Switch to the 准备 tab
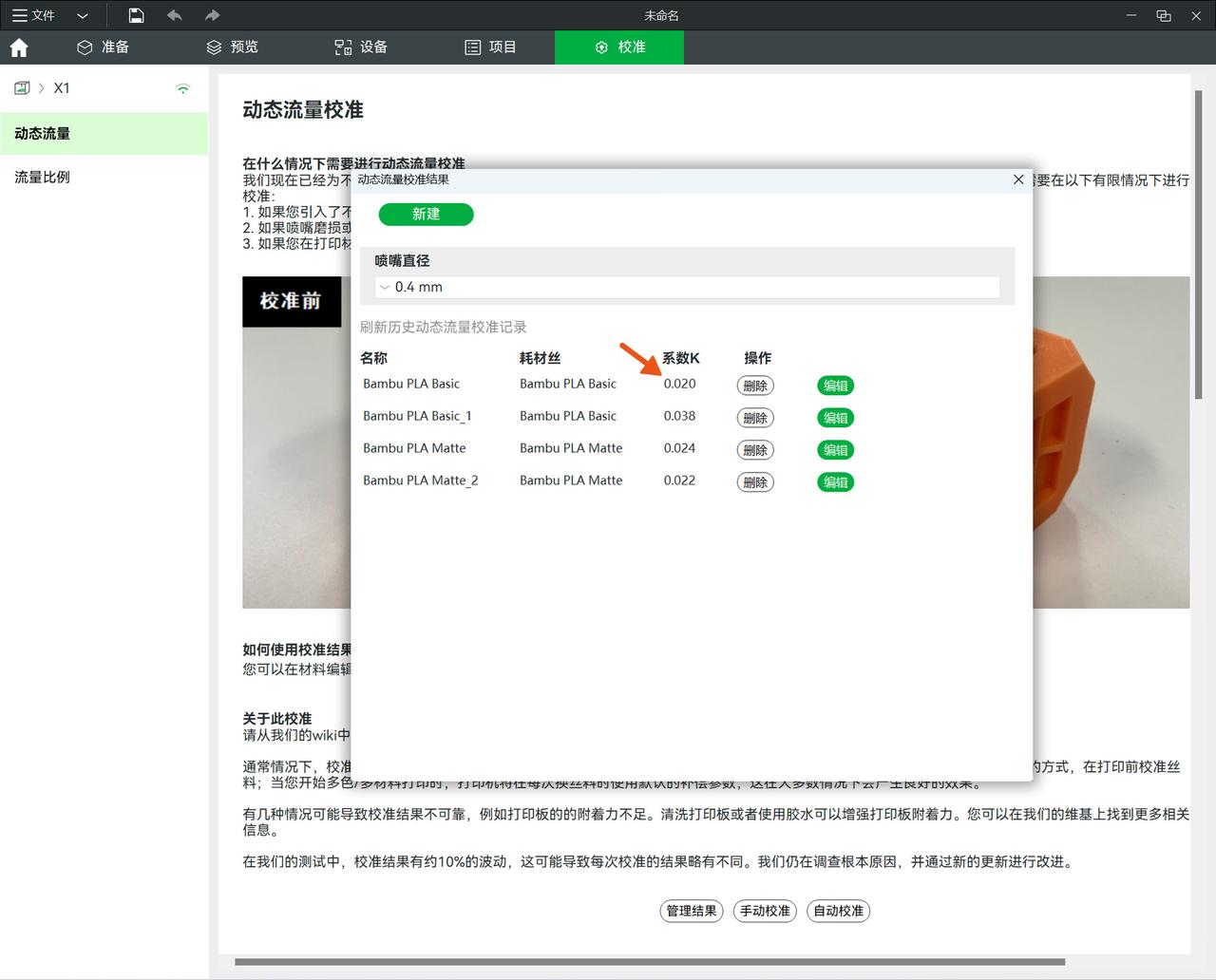This screenshot has width=1216, height=980. pyautogui.click(x=103, y=47)
